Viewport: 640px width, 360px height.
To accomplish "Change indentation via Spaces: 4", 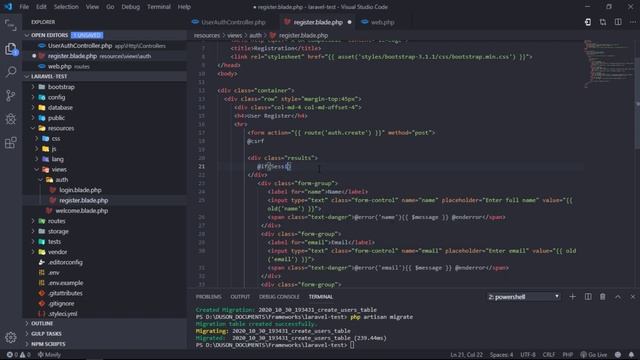I will (501, 355).
